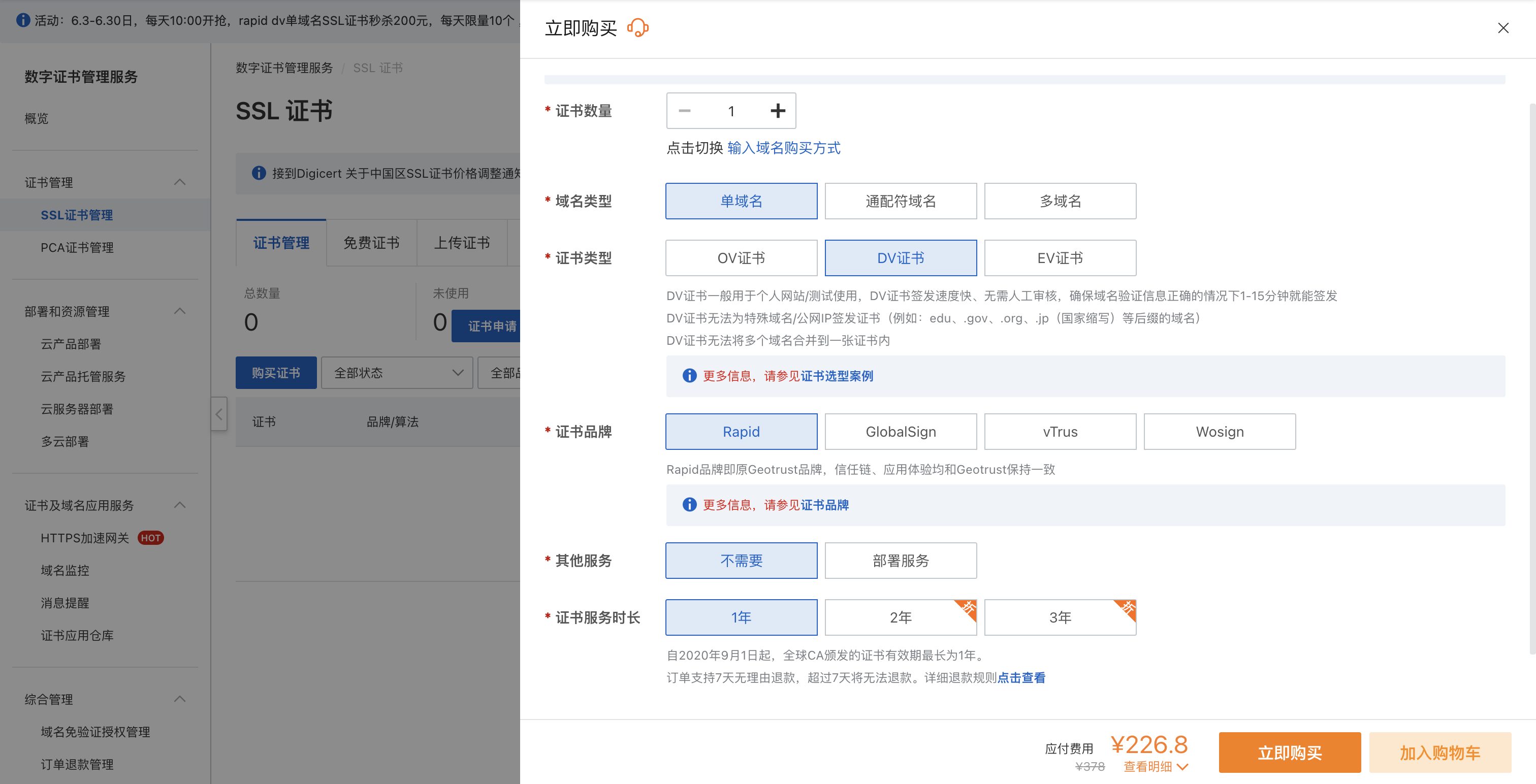This screenshot has width=1536, height=784.
Task: Close the 立即购买 purchase panel
Action: [1502, 28]
